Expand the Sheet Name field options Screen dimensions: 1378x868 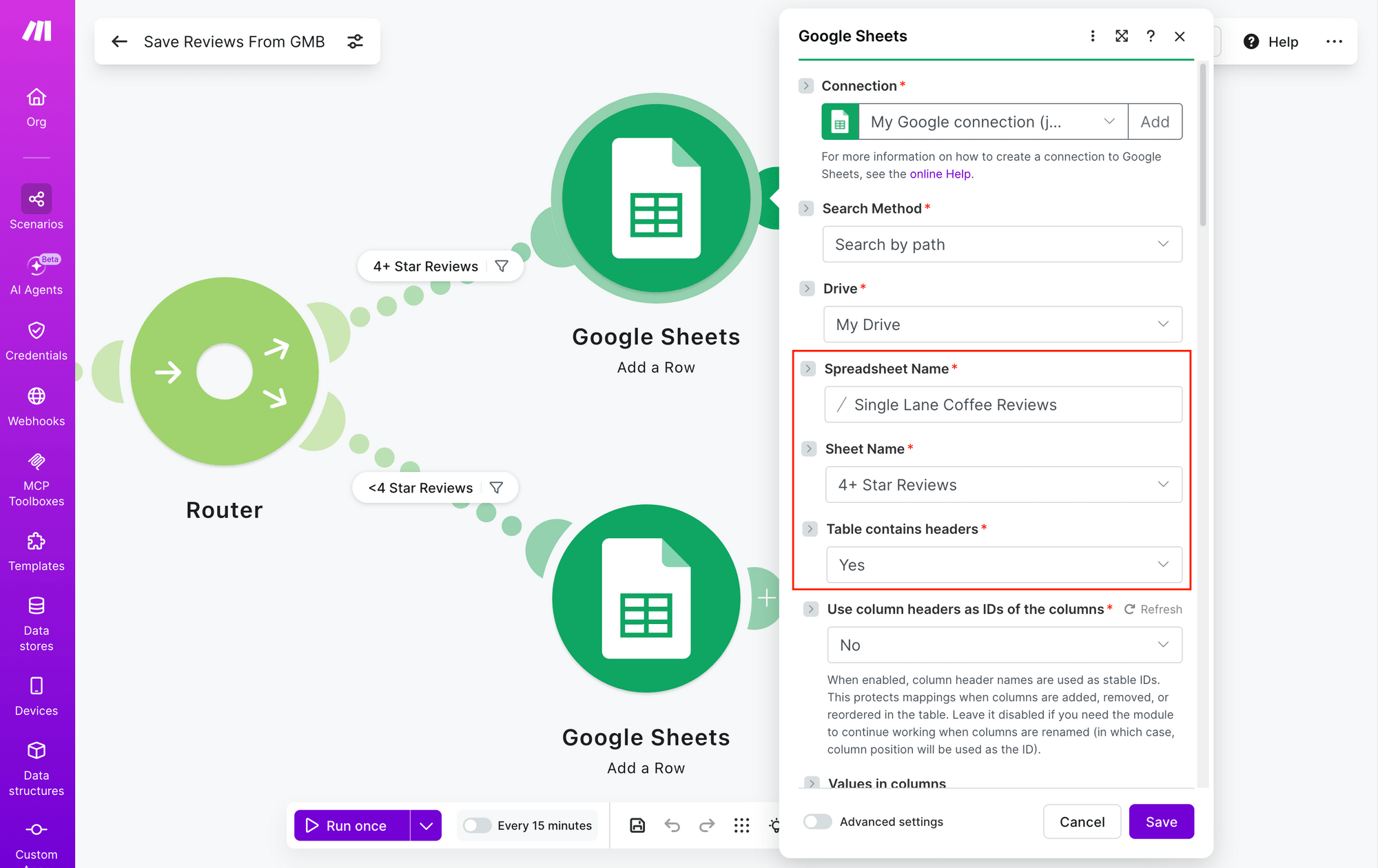coord(809,448)
